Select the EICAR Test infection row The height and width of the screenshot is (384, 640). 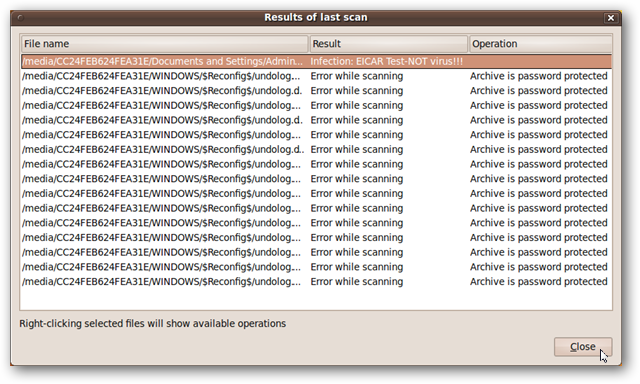coord(316,62)
